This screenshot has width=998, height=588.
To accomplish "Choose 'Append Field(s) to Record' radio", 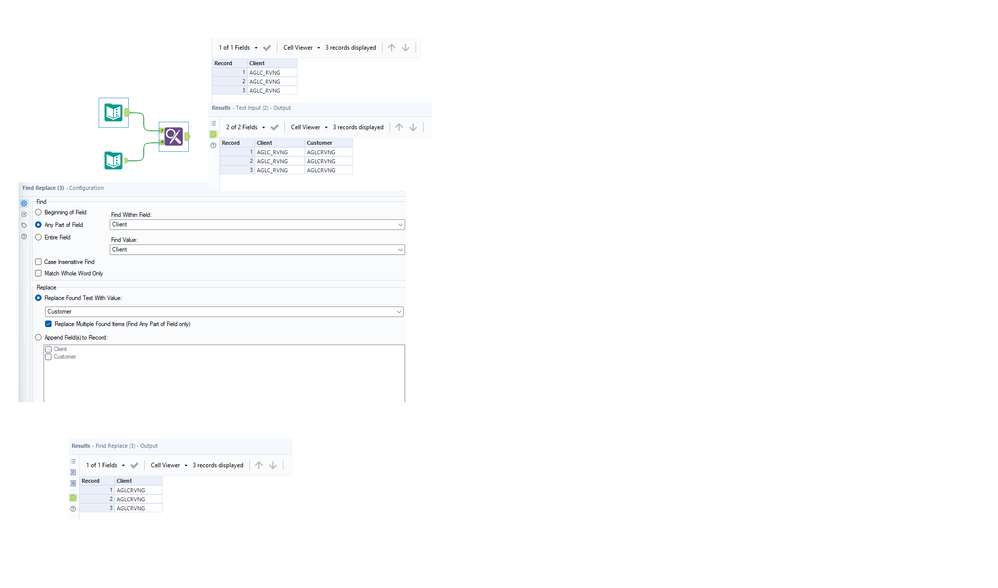I will (x=38, y=337).
